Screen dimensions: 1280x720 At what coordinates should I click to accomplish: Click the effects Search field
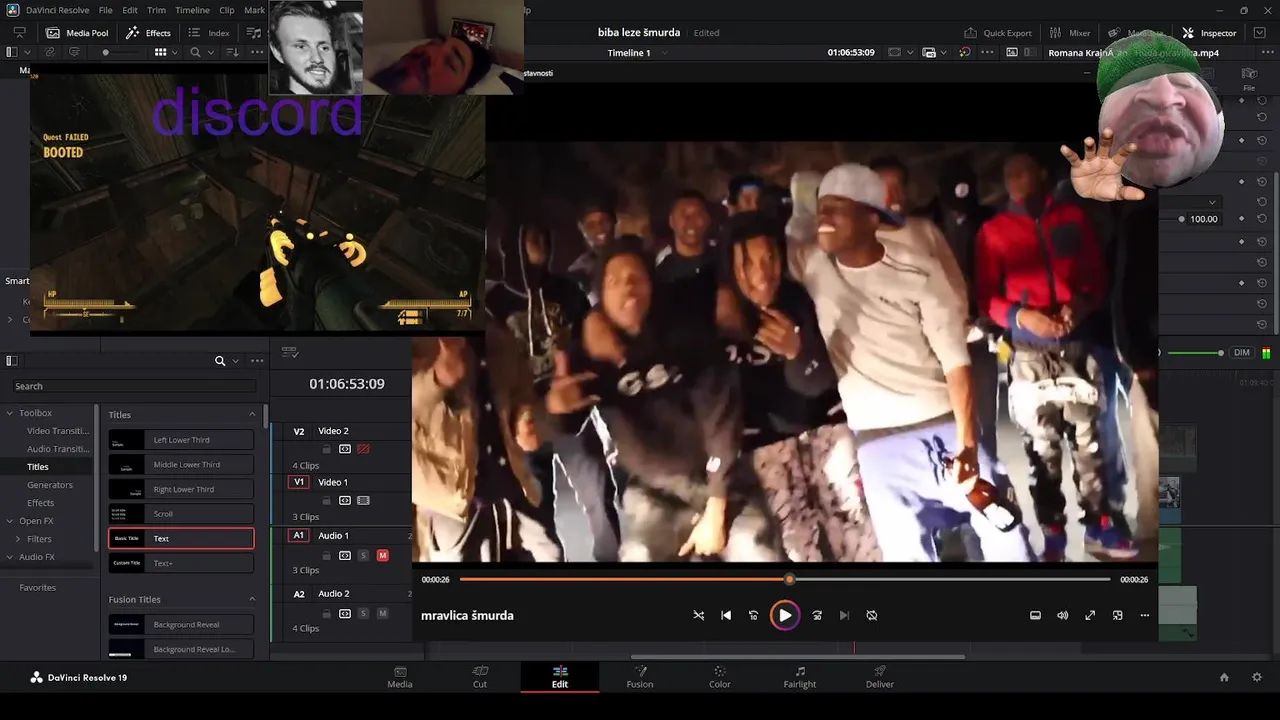tap(134, 386)
